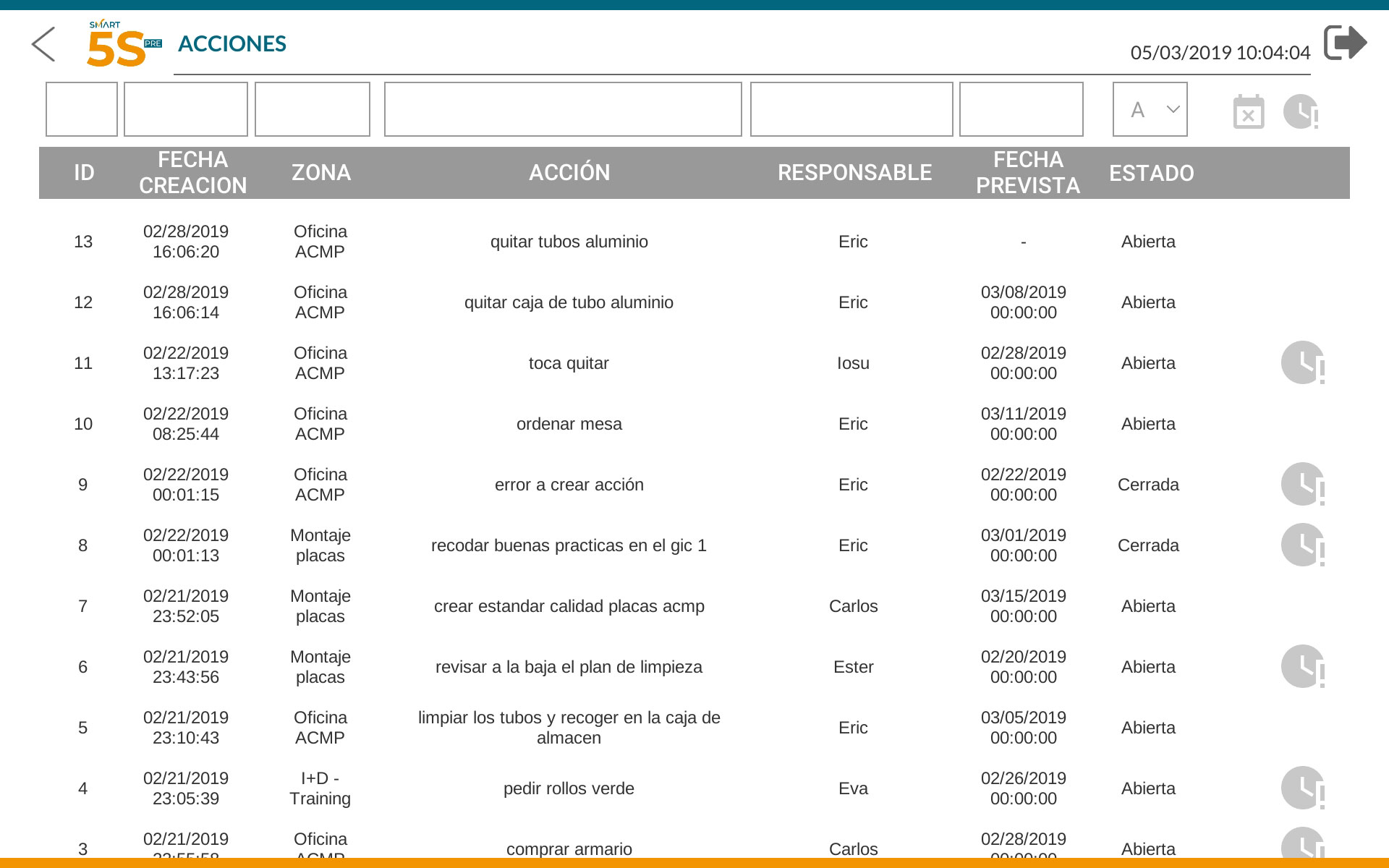Viewport: 1389px width, 868px height.
Task: Click overdue clock icon for action 6
Action: pos(1302,666)
